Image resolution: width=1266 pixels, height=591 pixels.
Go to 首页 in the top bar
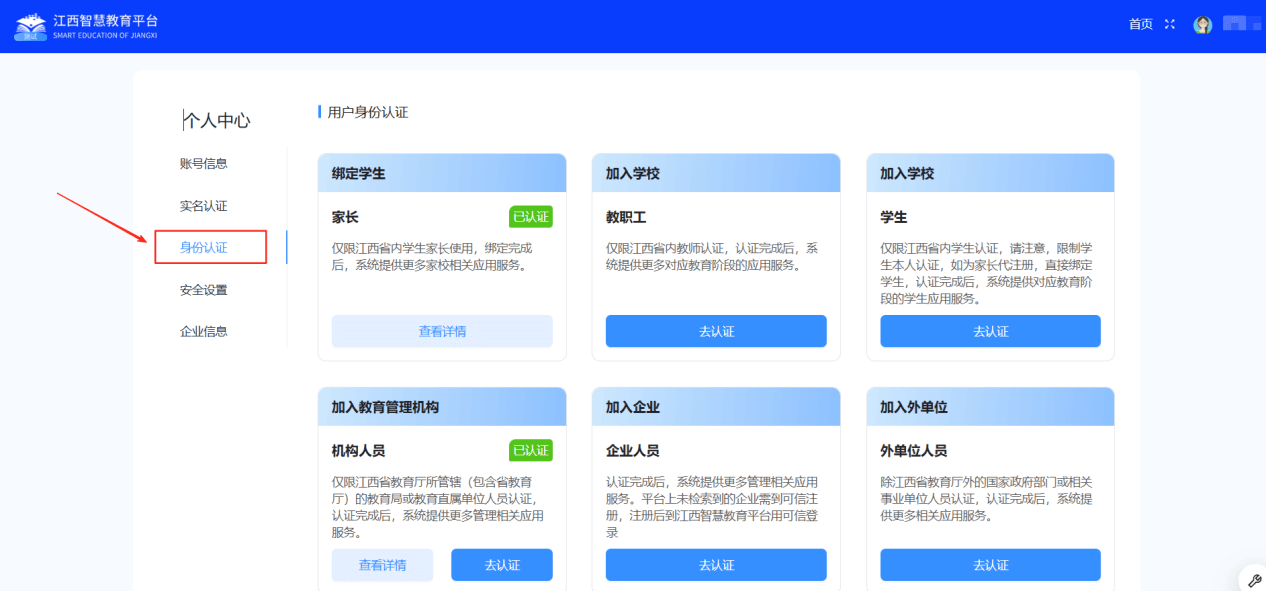(1140, 24)
